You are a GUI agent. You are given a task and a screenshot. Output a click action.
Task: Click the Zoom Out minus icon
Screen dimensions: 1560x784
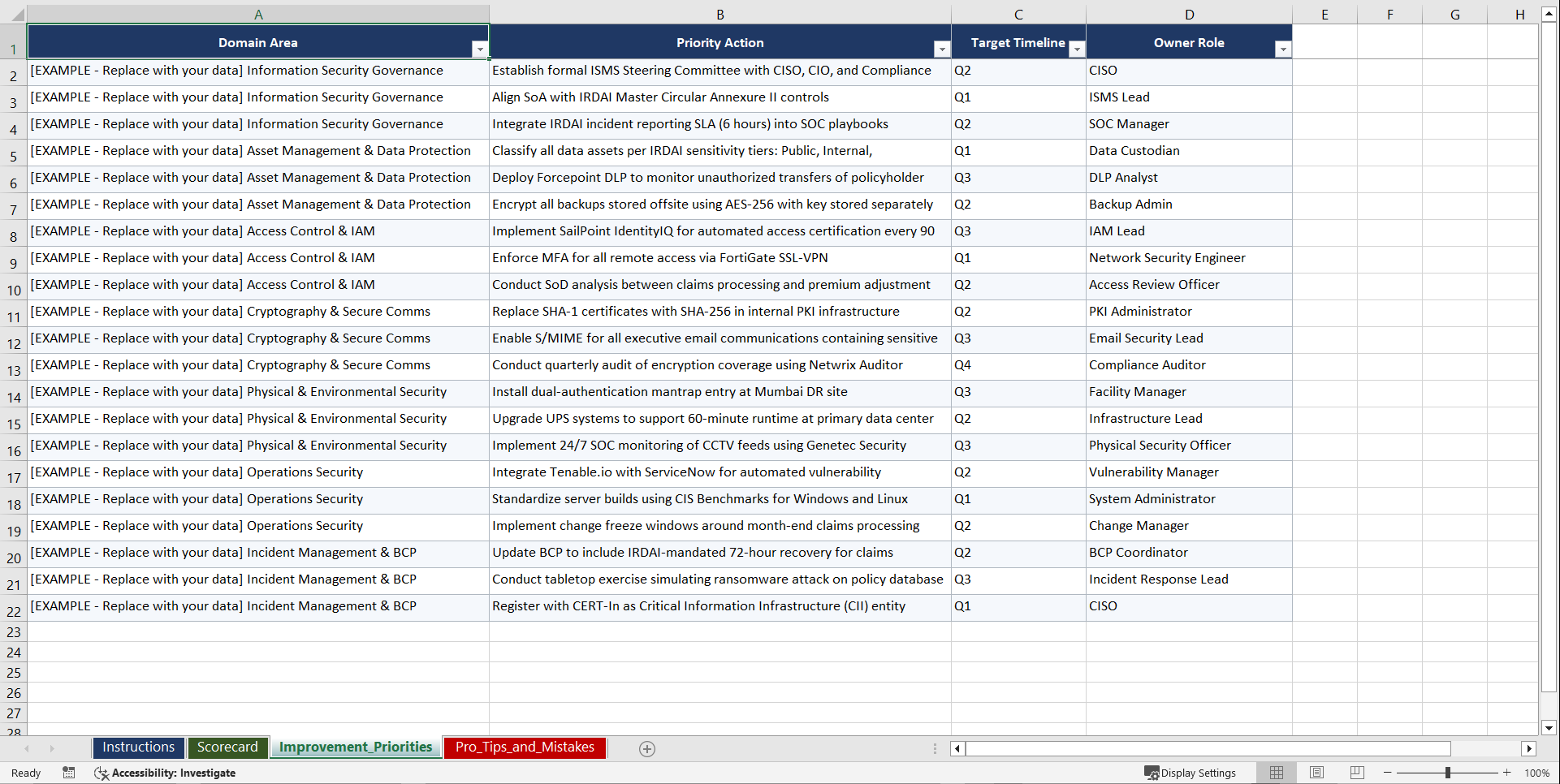pyautogui.click(x=1389, y=773)
